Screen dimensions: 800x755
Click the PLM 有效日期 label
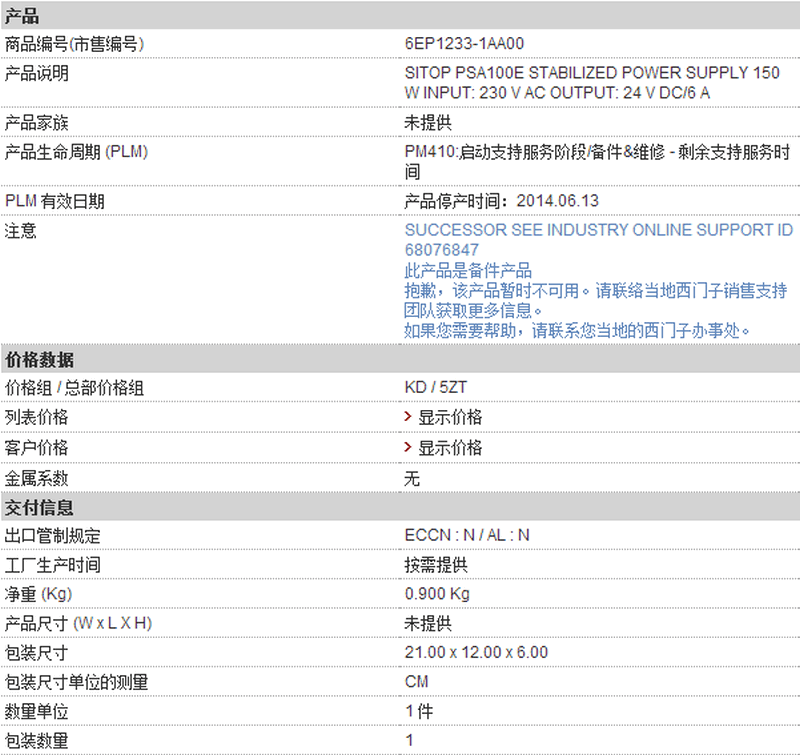(x=55, y=202)
